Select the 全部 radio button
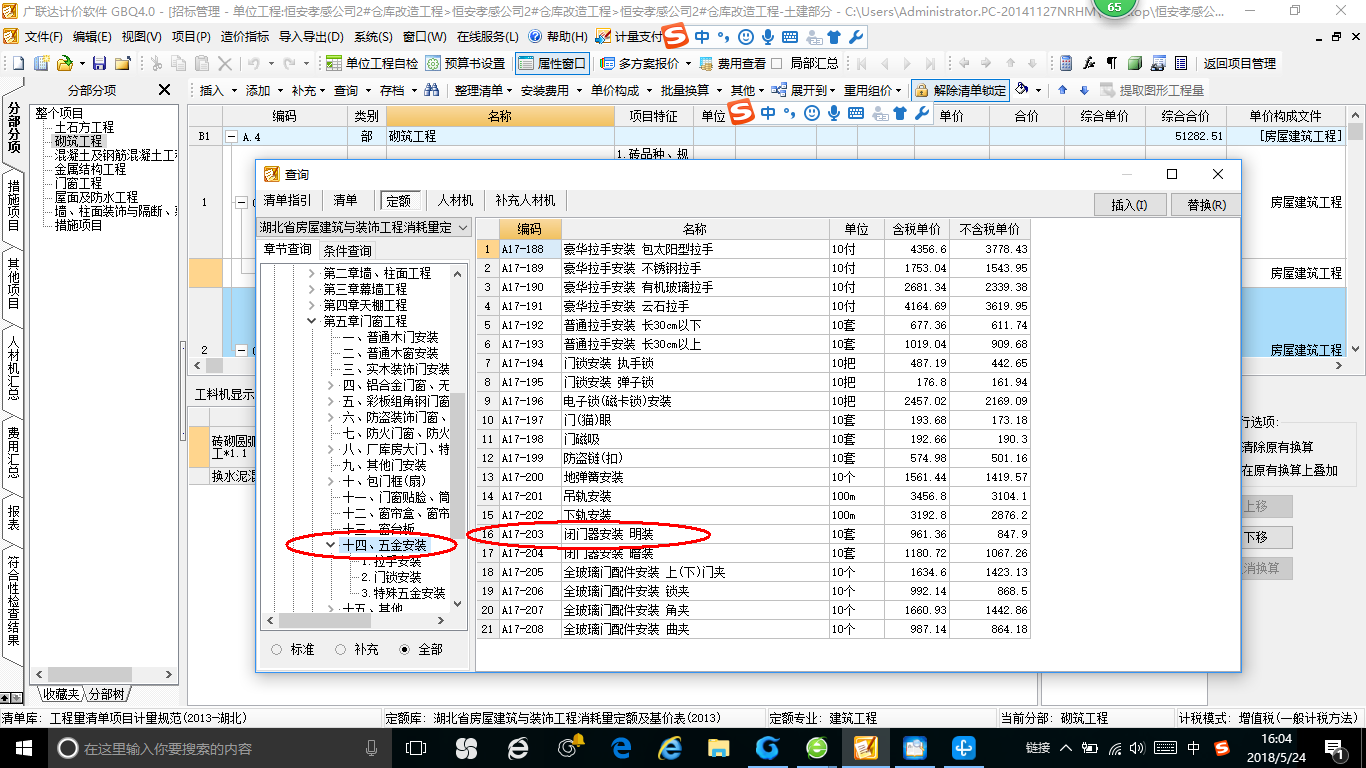This screenshot has height=768, width=1366. (x=404, y=649)
